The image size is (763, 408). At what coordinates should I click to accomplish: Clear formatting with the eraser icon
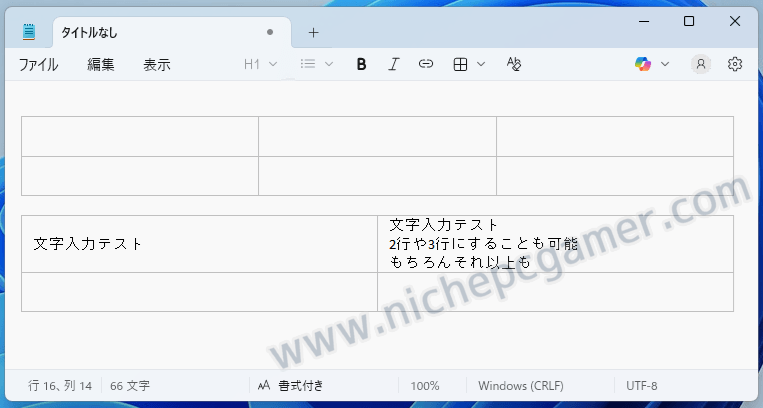click(x=514, y=64)
